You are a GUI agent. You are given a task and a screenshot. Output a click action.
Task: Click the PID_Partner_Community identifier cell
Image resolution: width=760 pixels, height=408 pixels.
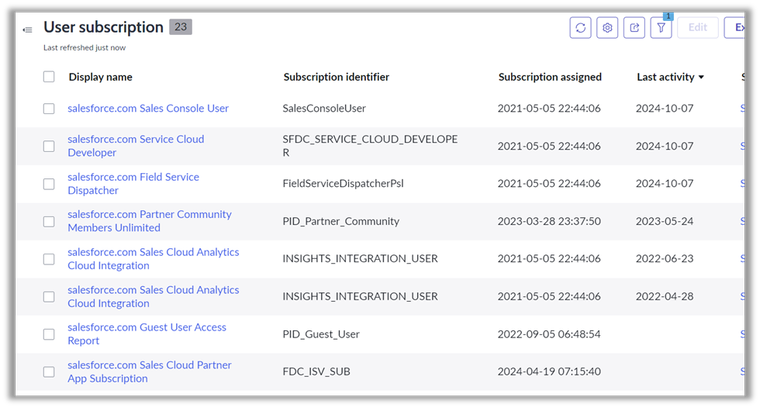coord(341,221)
